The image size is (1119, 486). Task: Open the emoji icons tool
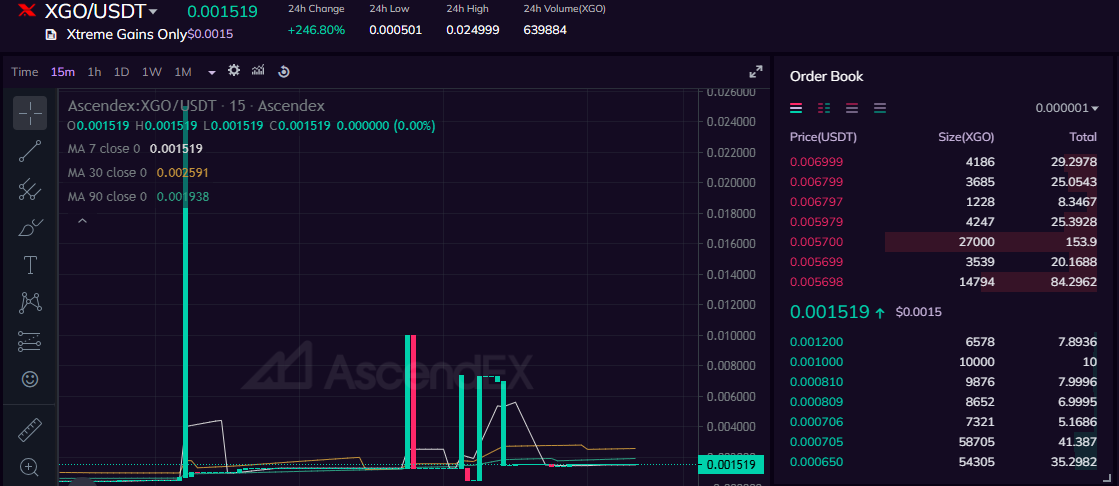[30, 379]
